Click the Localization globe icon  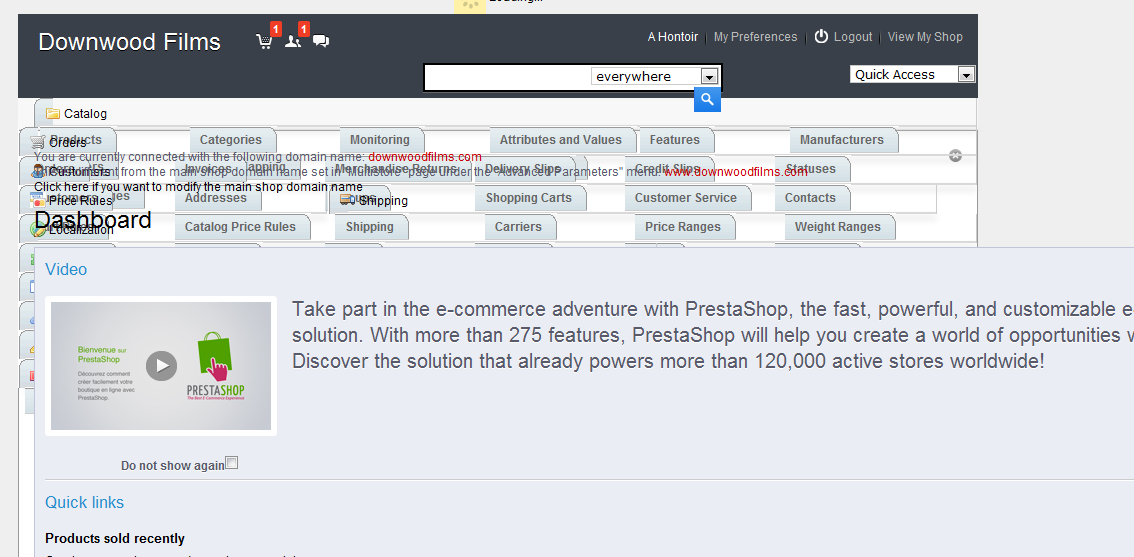pyautogui.click(x=38, y=230)
